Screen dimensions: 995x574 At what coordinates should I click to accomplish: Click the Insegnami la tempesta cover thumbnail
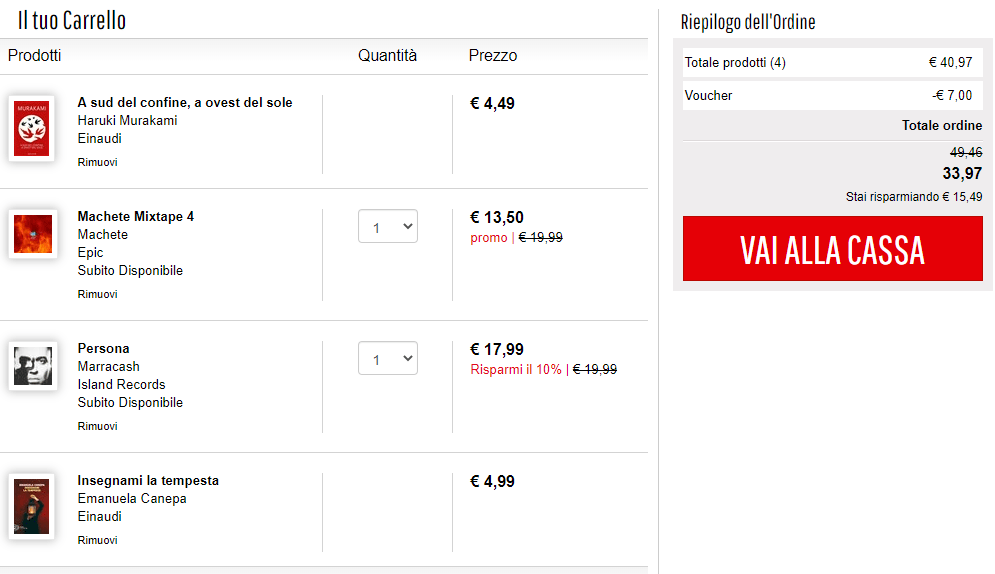click(31, 507)
